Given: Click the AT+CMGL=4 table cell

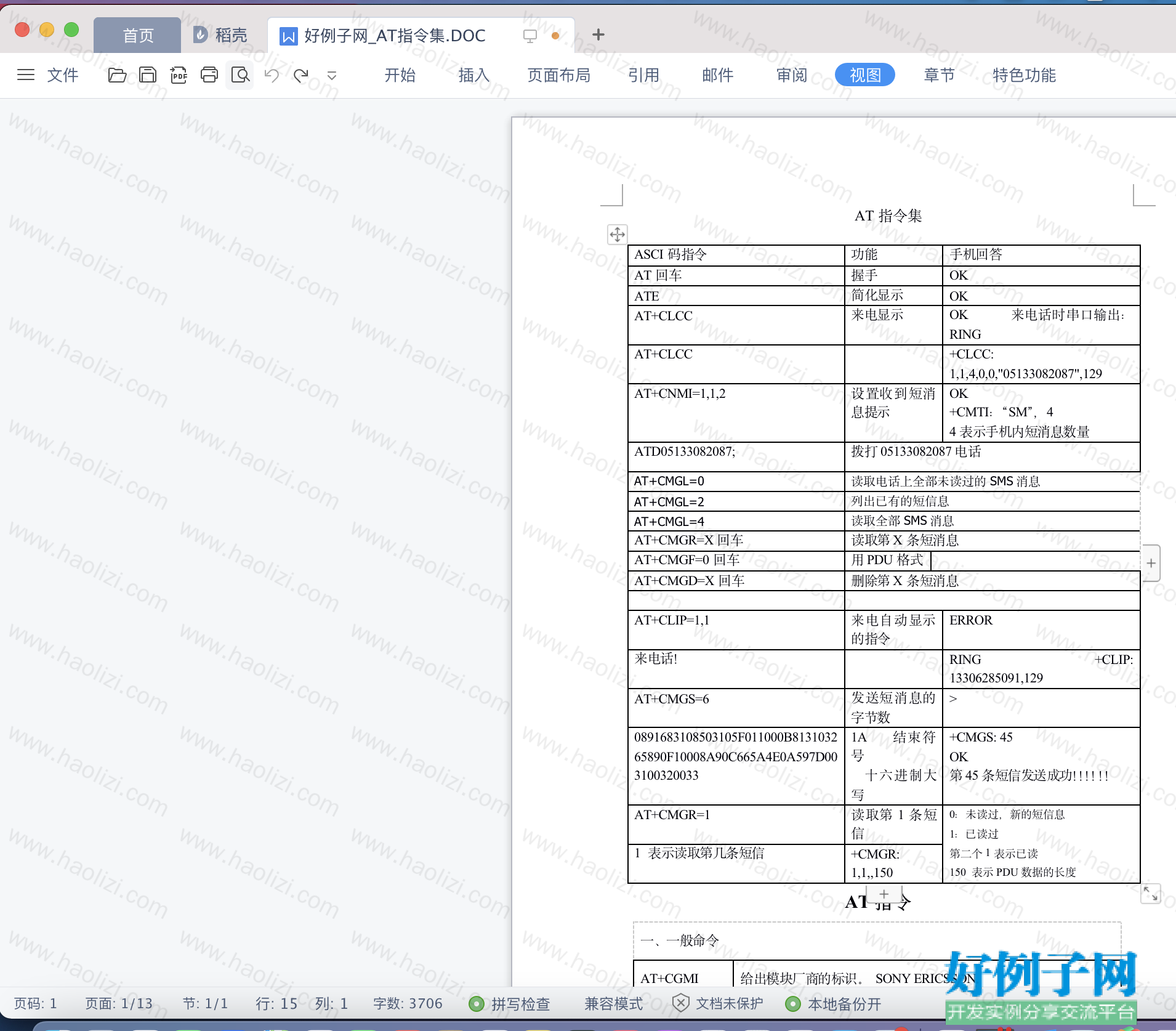Looking at the screenshot, I should click(x=736, y=521).
